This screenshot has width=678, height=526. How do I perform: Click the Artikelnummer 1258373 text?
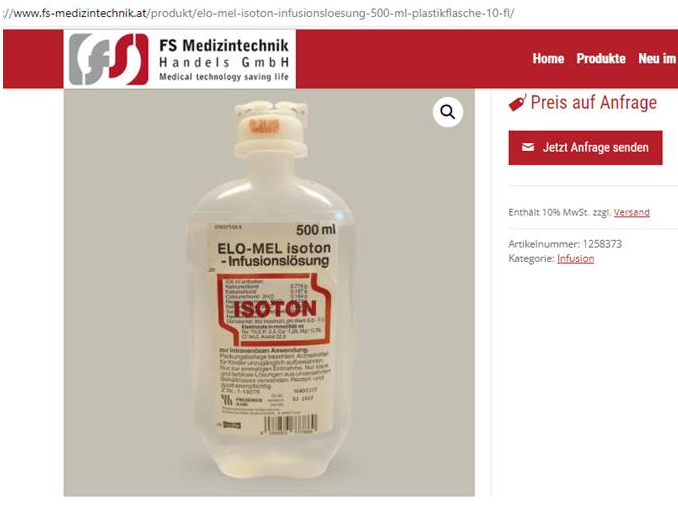point(565,244)
